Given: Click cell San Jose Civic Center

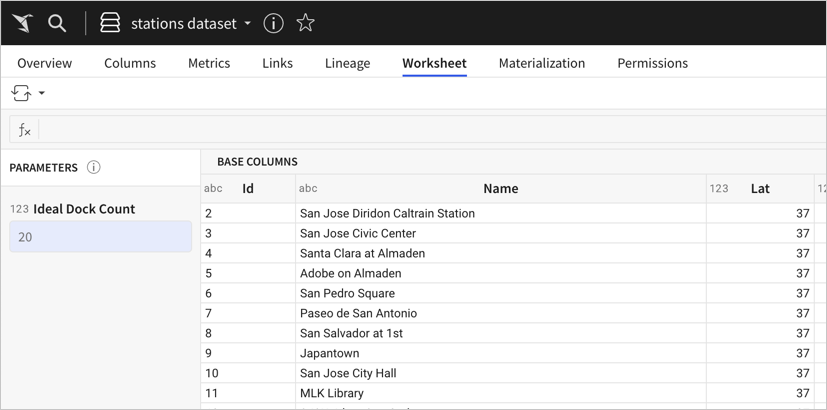Looking at the screenshot, I should click(501, 233).
